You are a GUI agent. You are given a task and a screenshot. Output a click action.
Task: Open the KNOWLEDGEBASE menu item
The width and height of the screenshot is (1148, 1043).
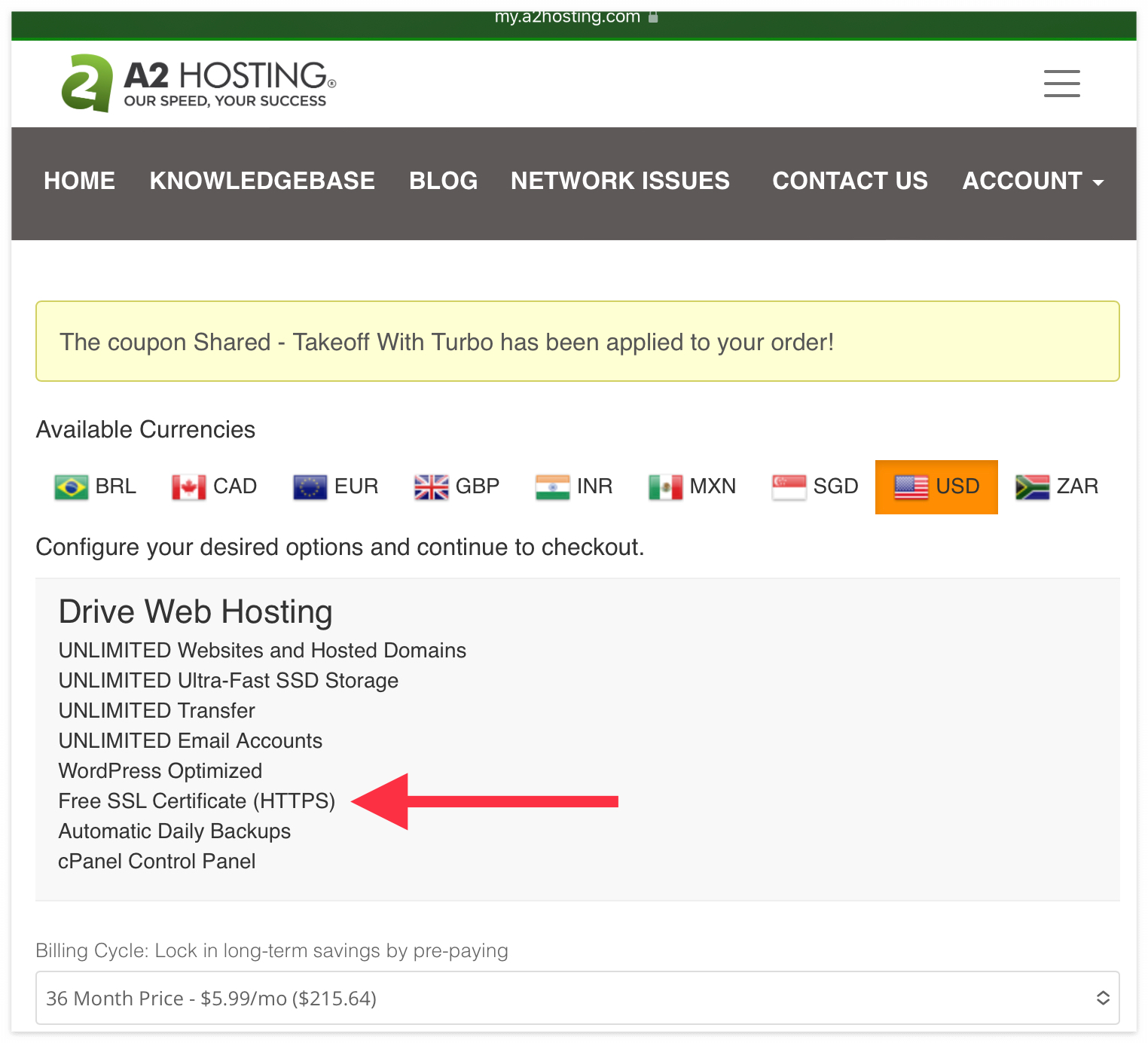(x=262, y=181)
